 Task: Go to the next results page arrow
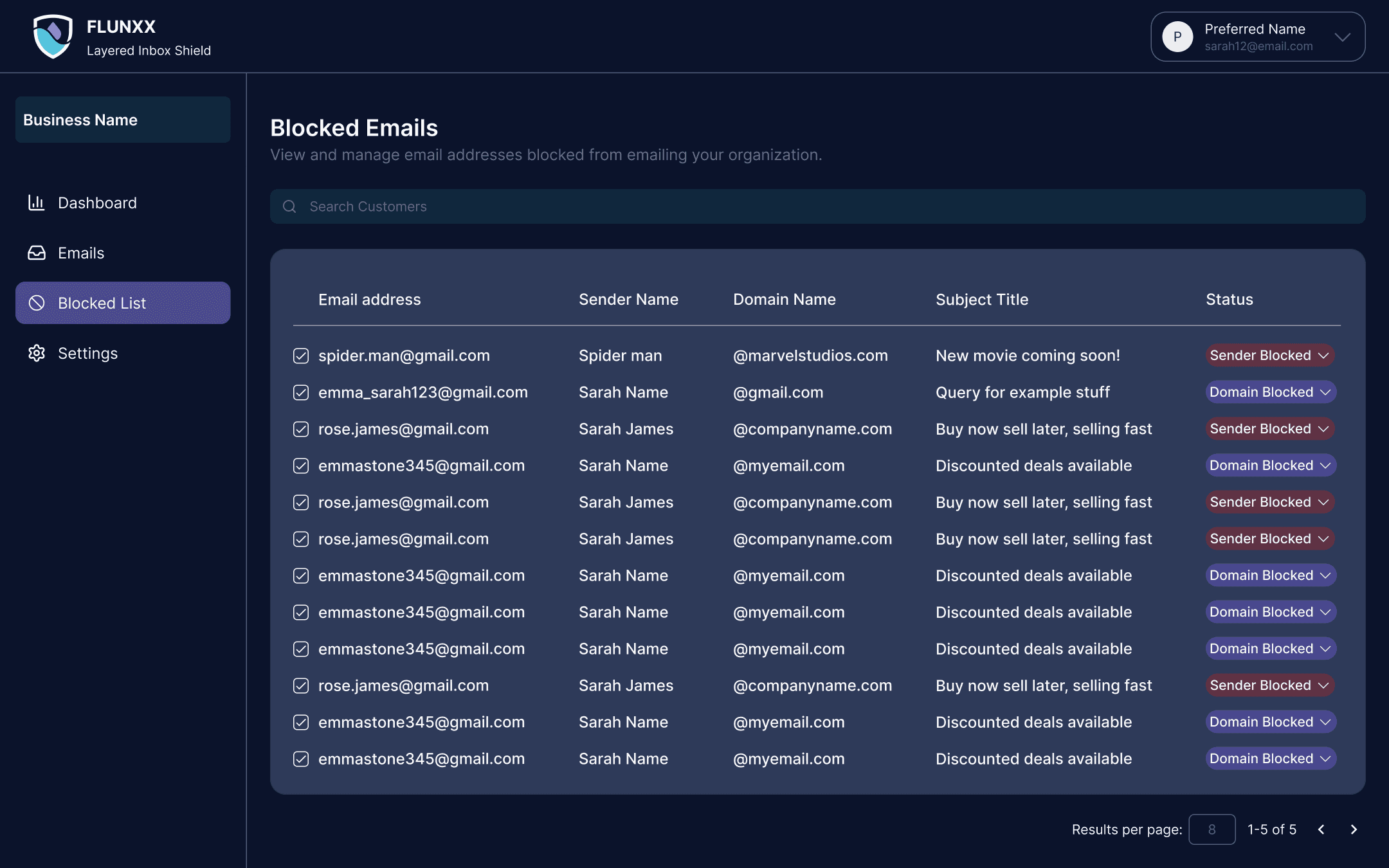tap(1354, 829)
